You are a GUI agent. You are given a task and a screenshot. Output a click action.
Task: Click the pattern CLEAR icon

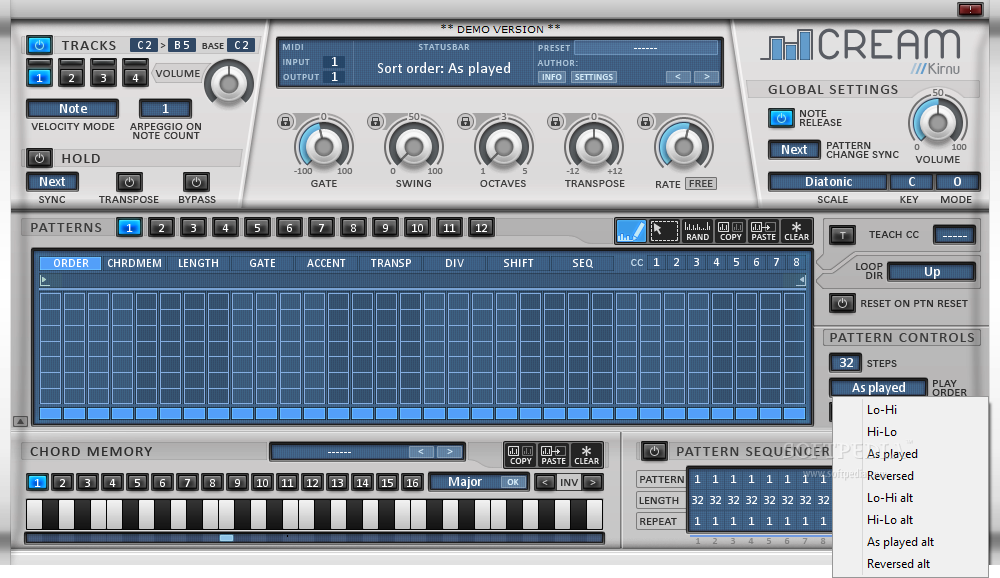pyautogui.click(x=796, y=231)
